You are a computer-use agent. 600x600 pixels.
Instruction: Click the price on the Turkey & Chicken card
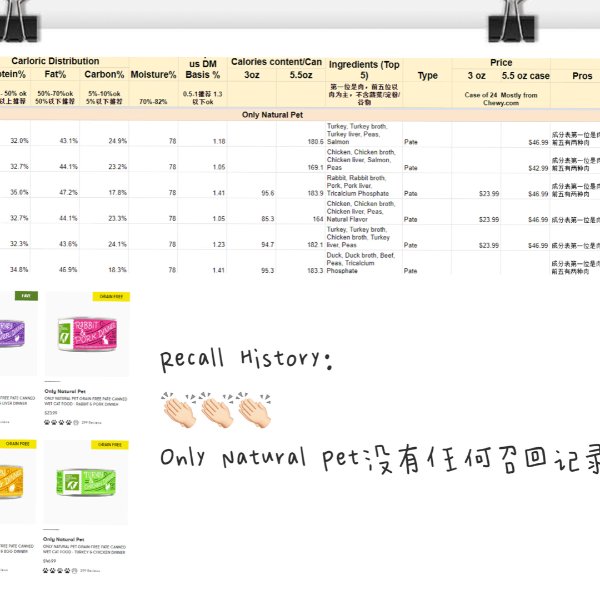[50, 561]
